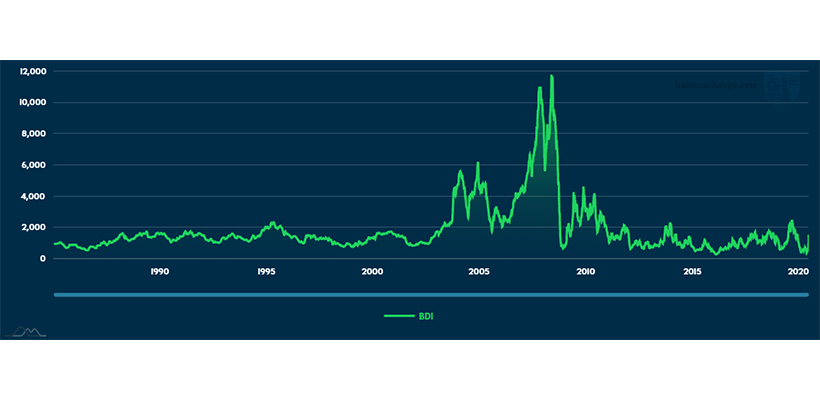Select the 2005 x-axis year label
820x400 pixels.
click(478, 272)
